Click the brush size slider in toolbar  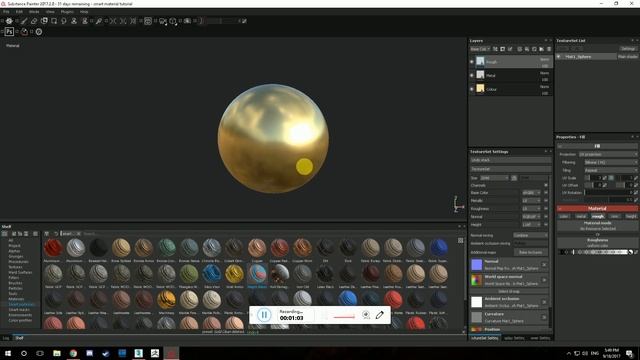(220, 21)
